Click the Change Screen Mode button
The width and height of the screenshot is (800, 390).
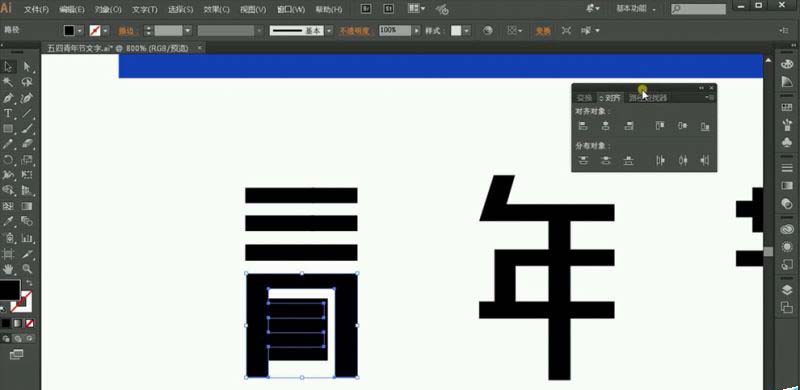click(16, 354)
